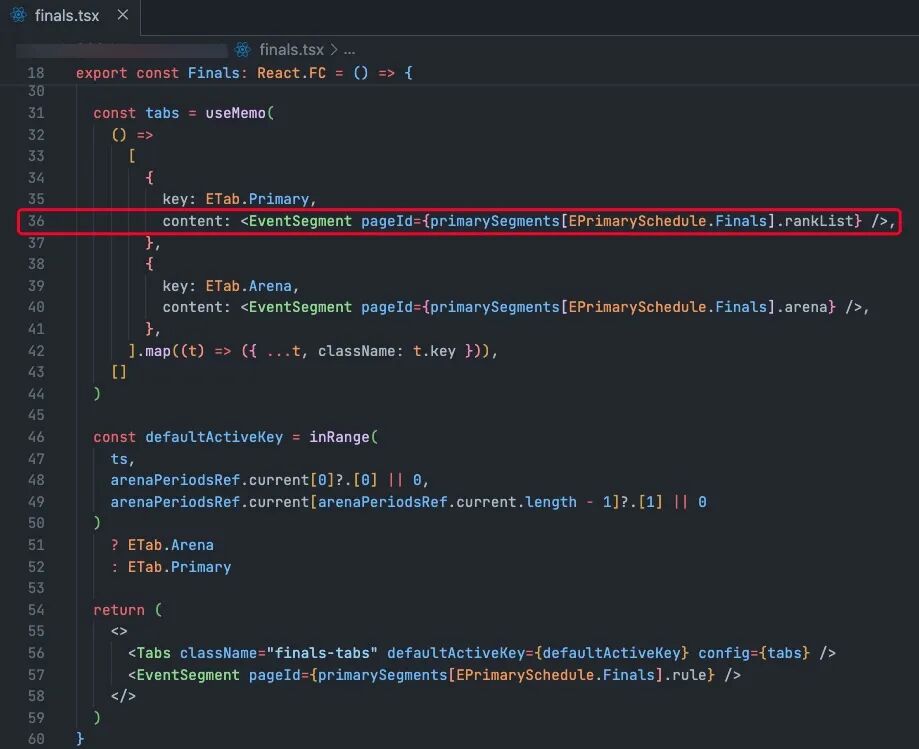Place cursor on useMemo call
Image resolution: width=919 pixels, height=749 pixels.
point(235,113)
